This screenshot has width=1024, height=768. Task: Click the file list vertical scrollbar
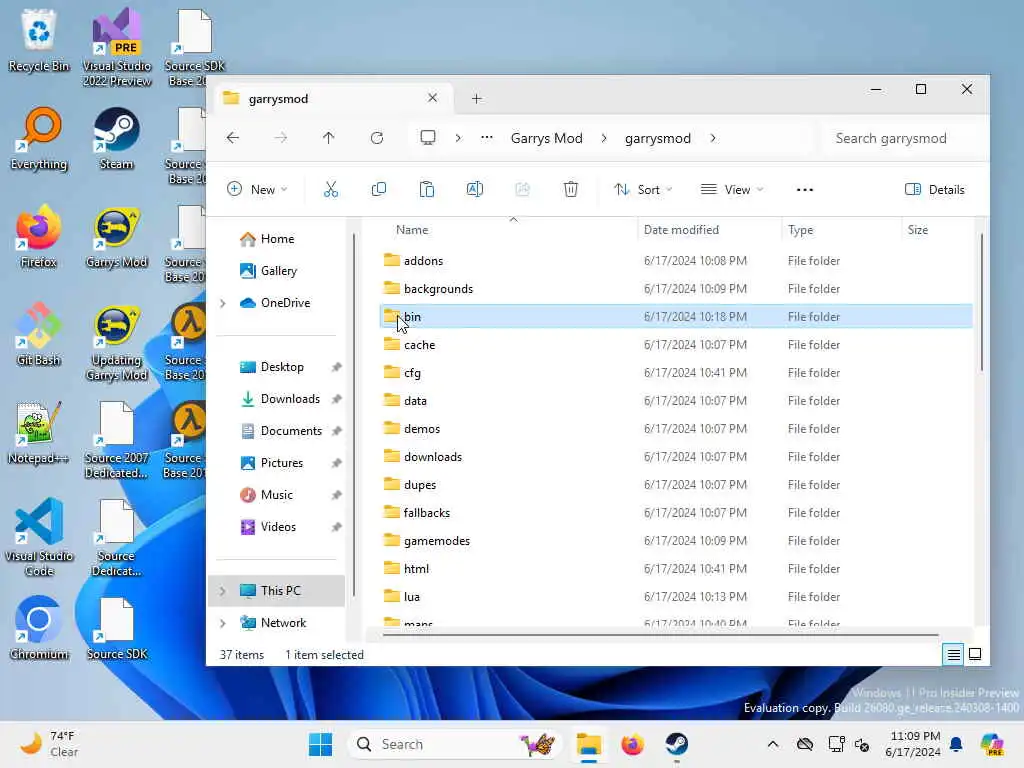[x=981, y=304]
